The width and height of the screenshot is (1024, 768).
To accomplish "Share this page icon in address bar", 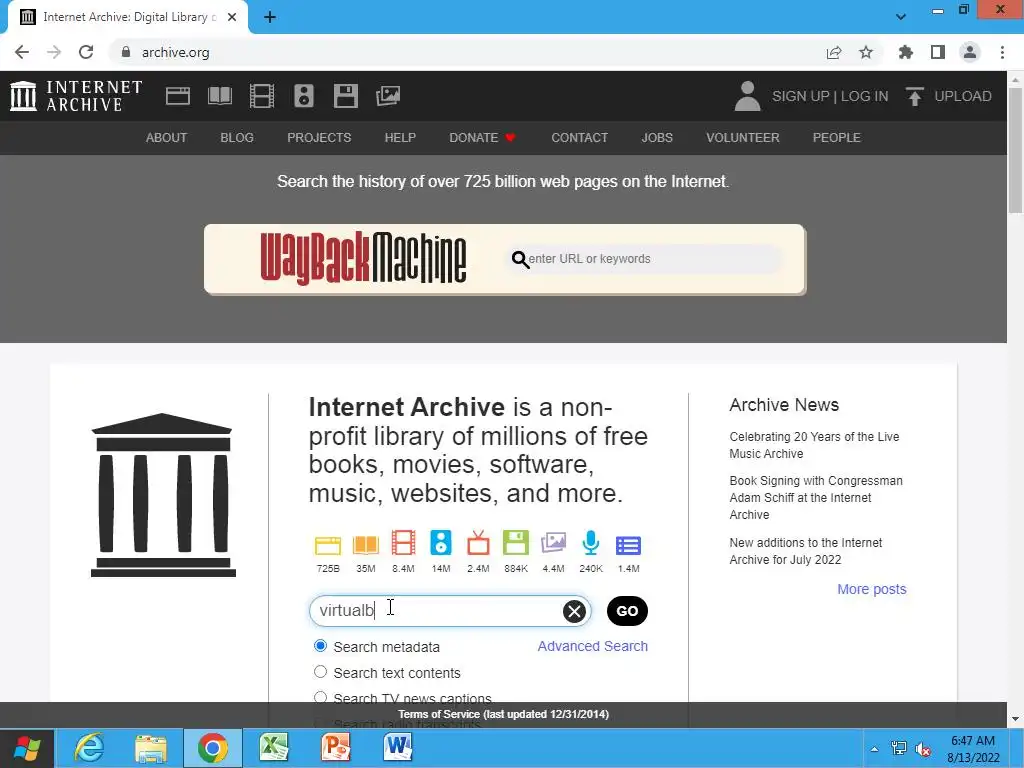I will [834, 52].
